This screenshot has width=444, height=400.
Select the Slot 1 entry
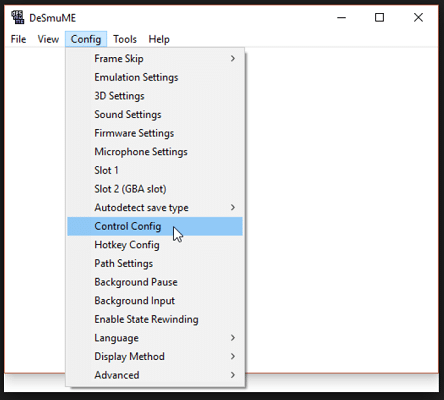point(155,170)
